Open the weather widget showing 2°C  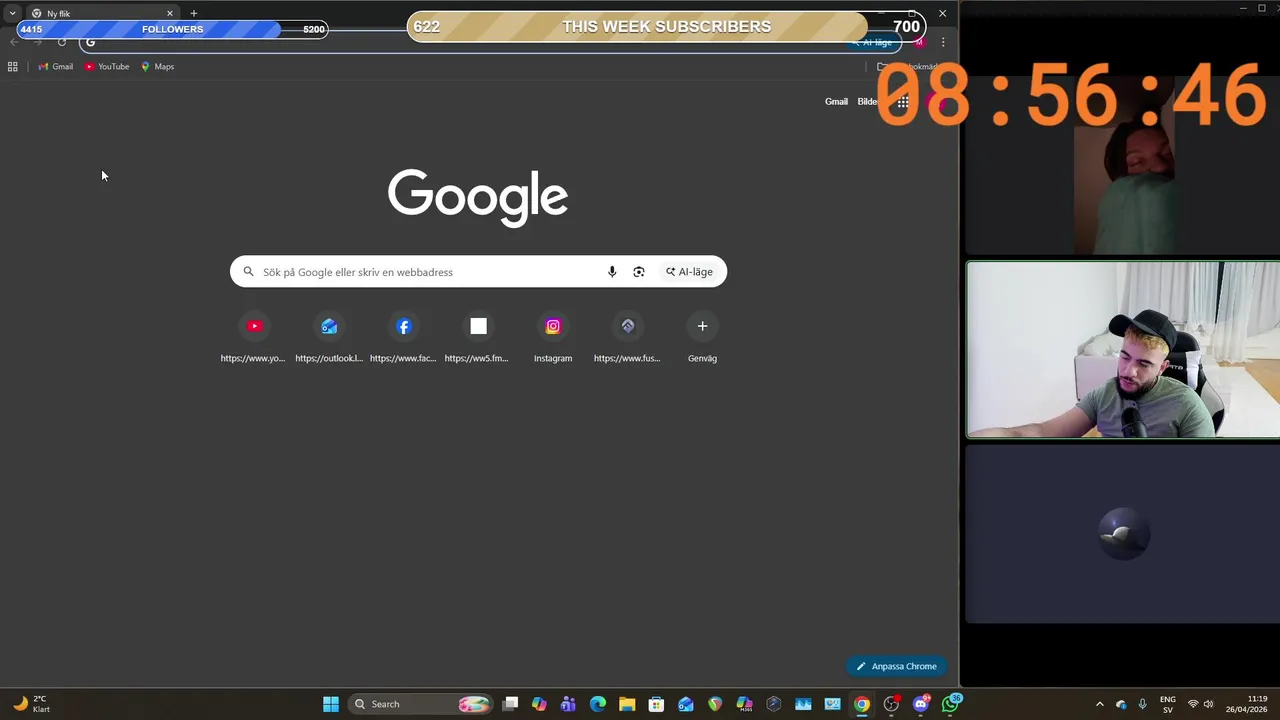point(31,704)
